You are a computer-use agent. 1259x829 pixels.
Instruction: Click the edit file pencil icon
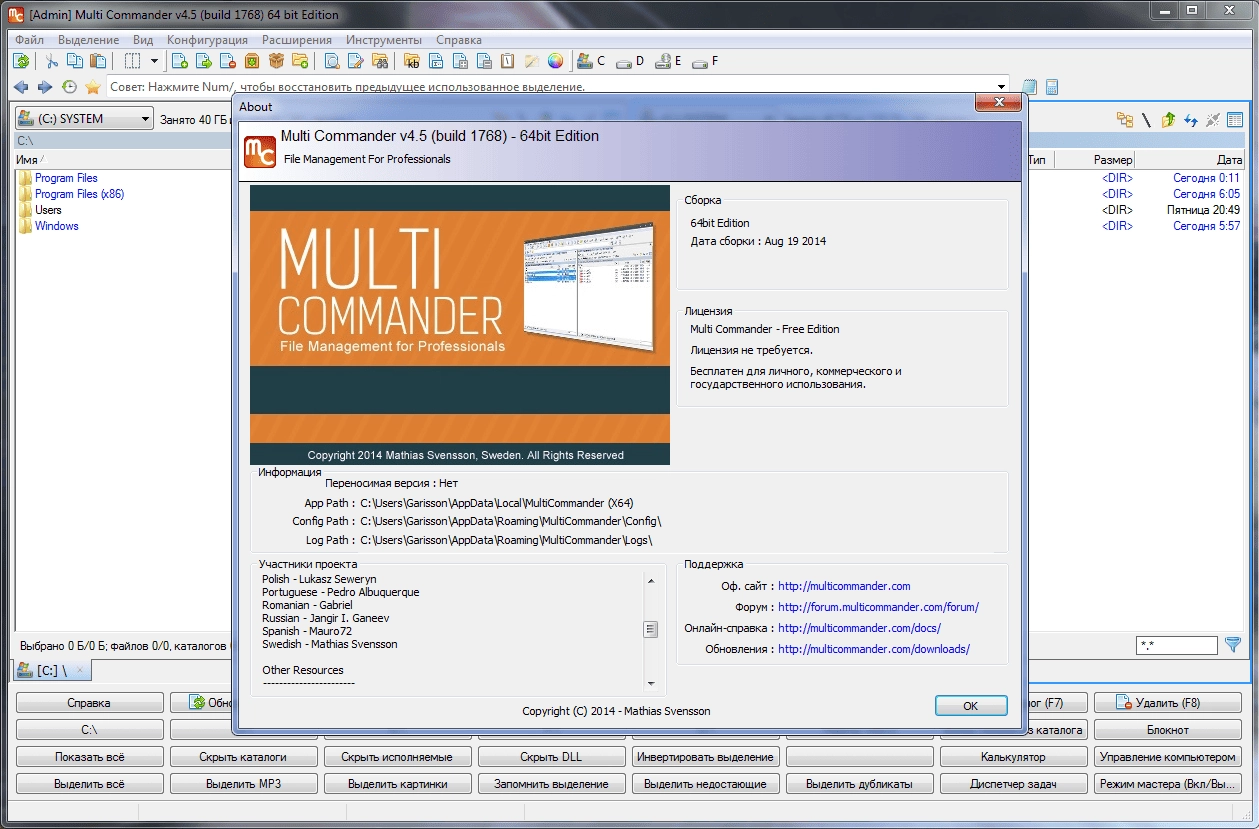click(x=356, y=61)
